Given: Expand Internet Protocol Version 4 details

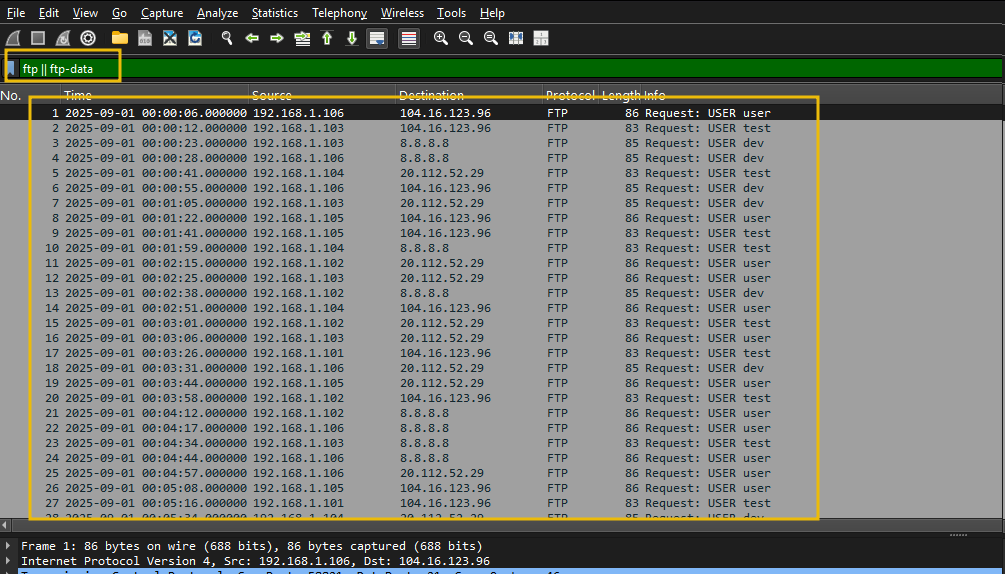Looking at the screenshot, I should point(10,561).
